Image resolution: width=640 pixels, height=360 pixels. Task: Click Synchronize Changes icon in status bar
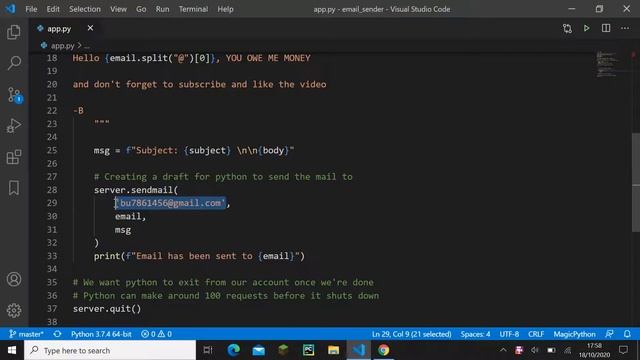(x=58, y=334)
